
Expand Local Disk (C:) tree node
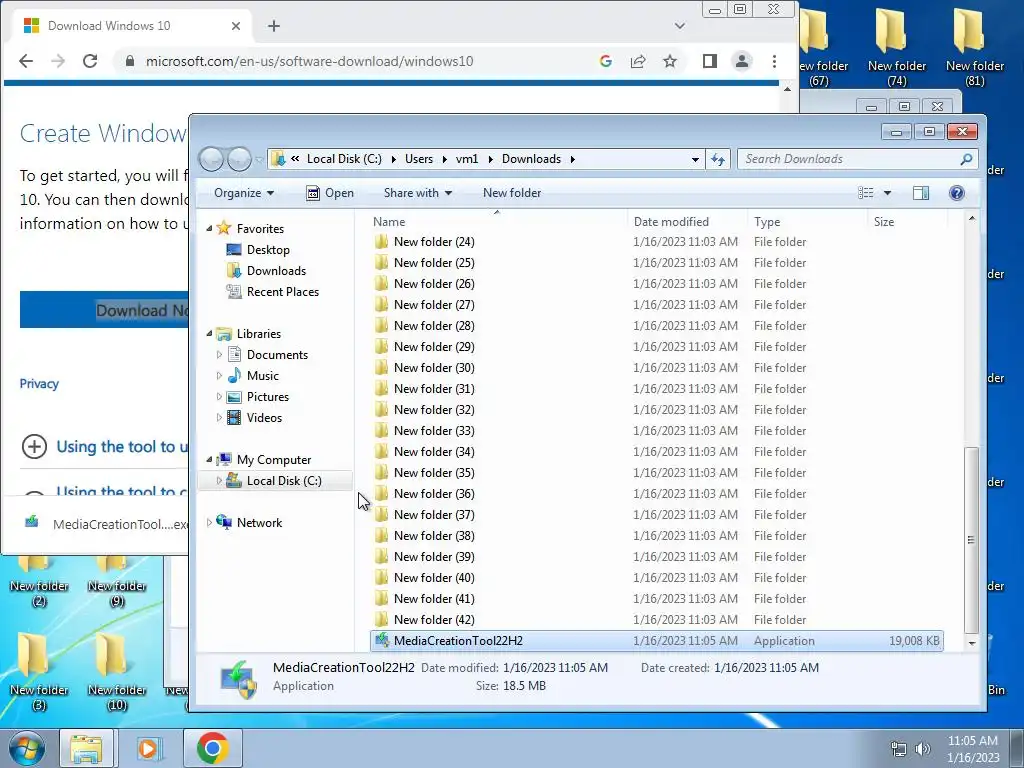click(219, 481)
